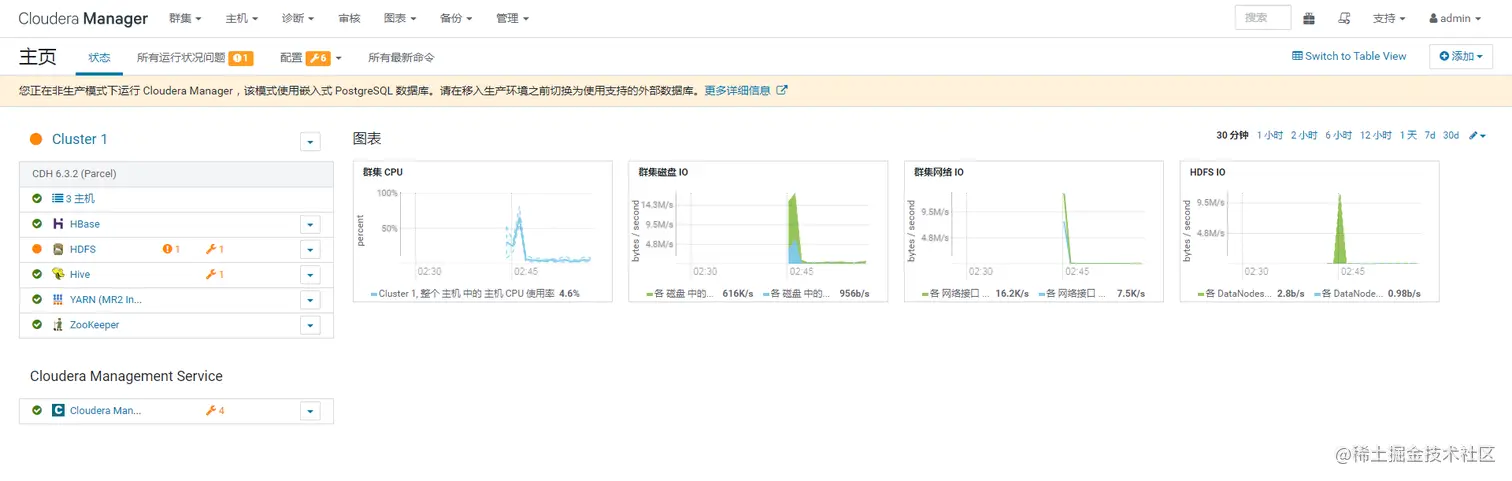Switch to 所有最新命令 tab
1512x481 pixels.
[401, 58]
